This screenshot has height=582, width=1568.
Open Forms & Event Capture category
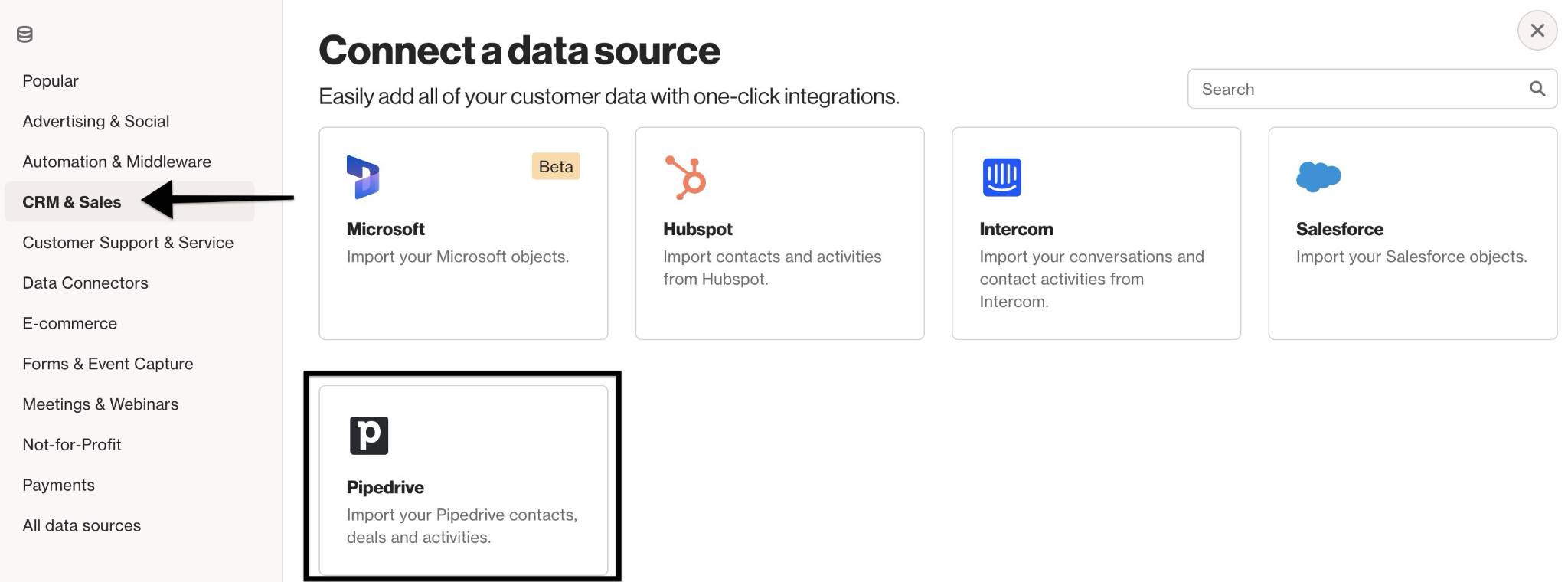108,364
